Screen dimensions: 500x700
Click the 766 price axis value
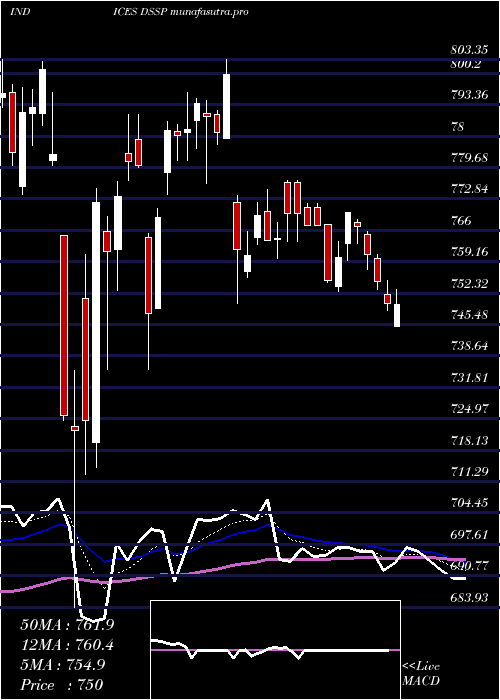(461, 221)
